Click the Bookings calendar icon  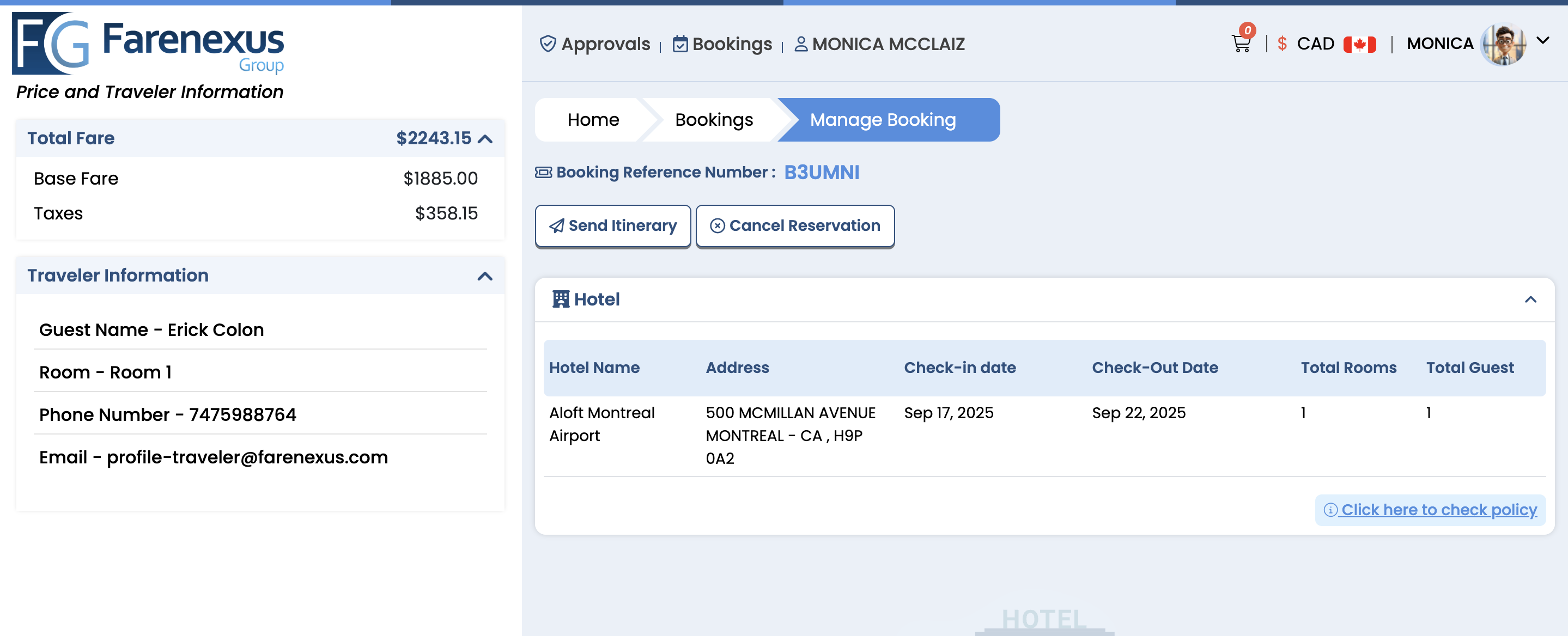click(x=680, y=44)
